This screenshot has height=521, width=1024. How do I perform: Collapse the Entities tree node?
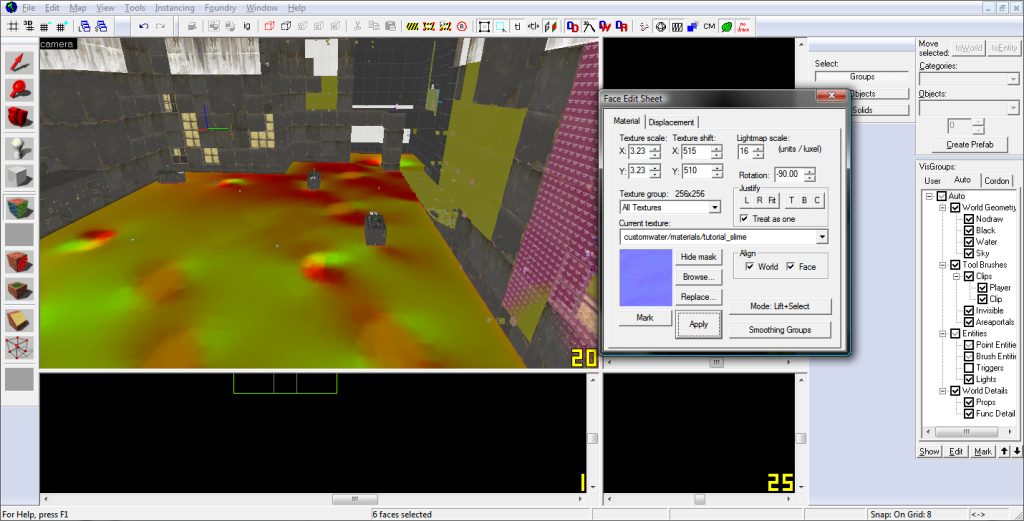click(x=943, y=334)
